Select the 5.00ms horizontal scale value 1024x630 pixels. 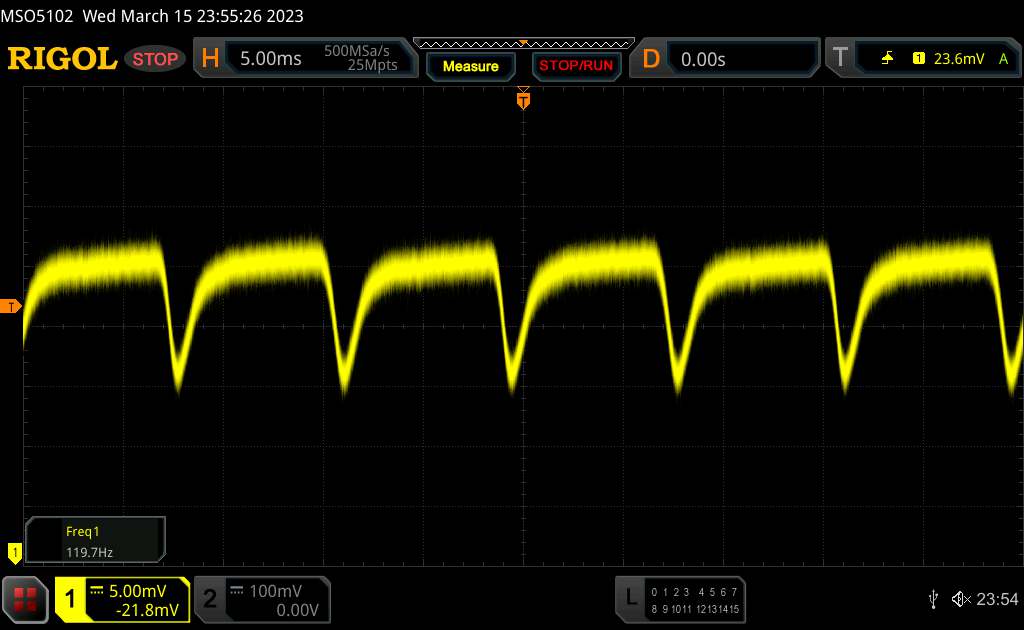pyautogui.click(x=270, y=59)
